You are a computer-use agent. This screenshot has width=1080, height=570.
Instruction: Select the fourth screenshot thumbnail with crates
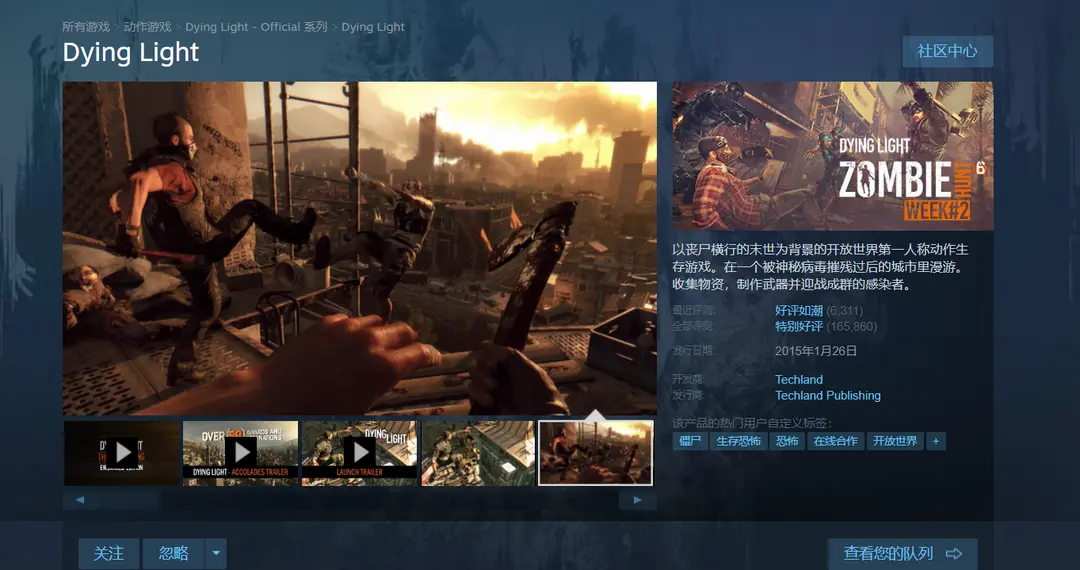[x=478, y=453]
